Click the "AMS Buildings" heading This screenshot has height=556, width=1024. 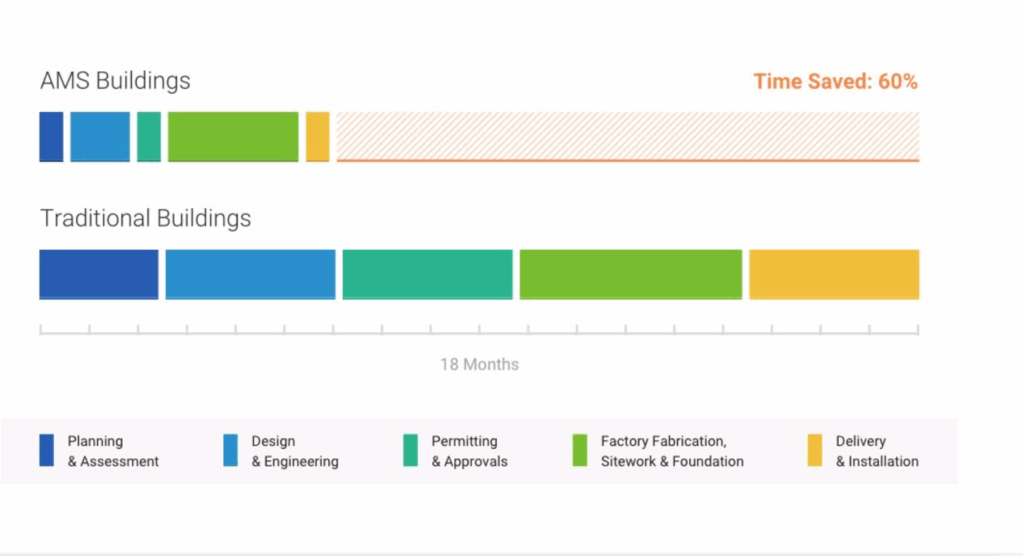point(115,81)
